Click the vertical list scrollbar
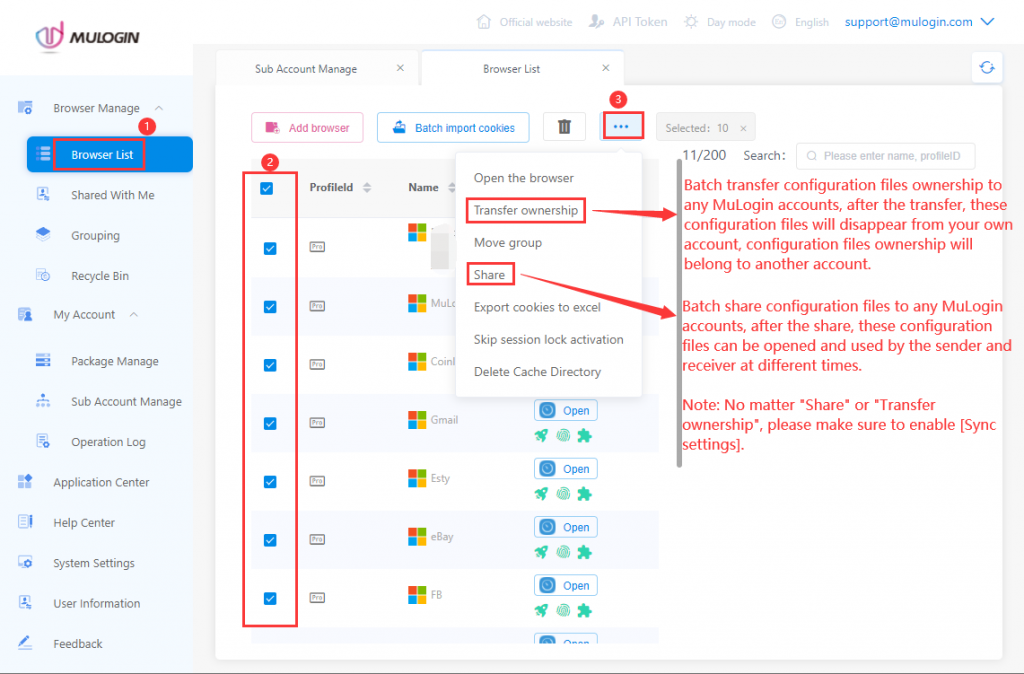 point(679,312)
